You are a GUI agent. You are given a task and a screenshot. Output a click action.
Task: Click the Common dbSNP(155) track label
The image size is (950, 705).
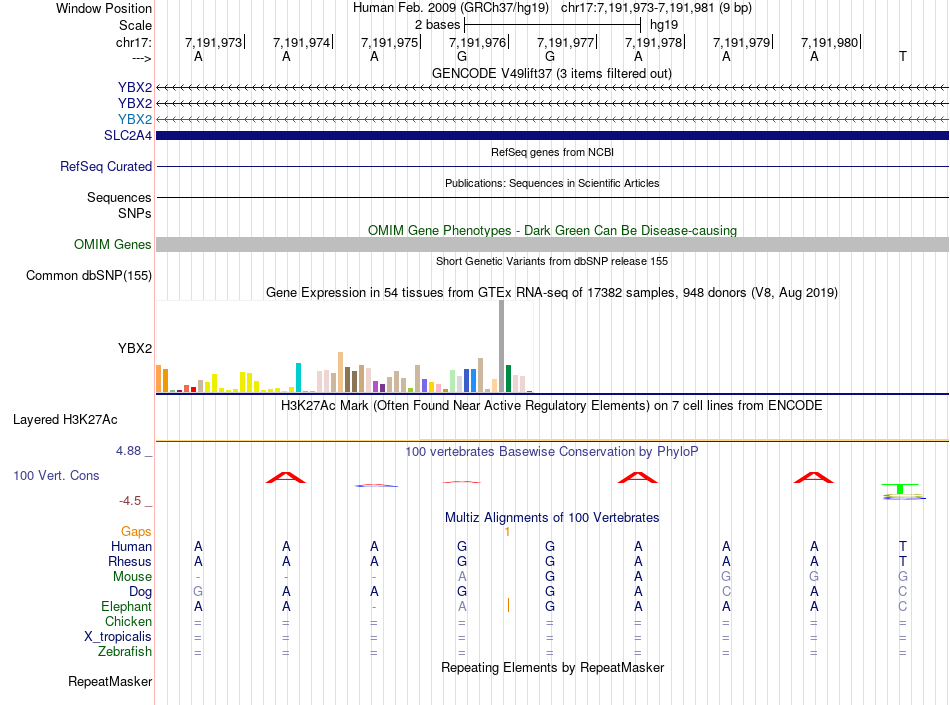[x=89, y=275]
